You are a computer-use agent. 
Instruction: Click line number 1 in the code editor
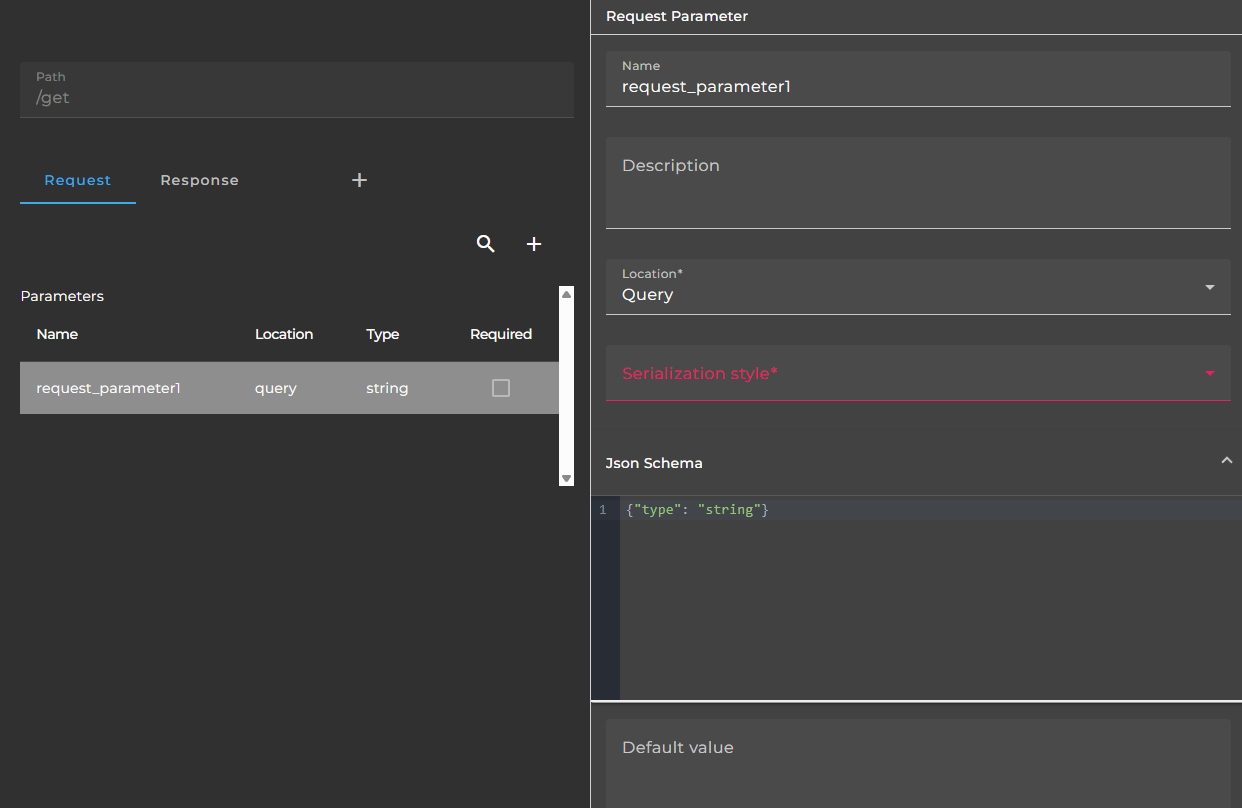[x=603, y=510]
